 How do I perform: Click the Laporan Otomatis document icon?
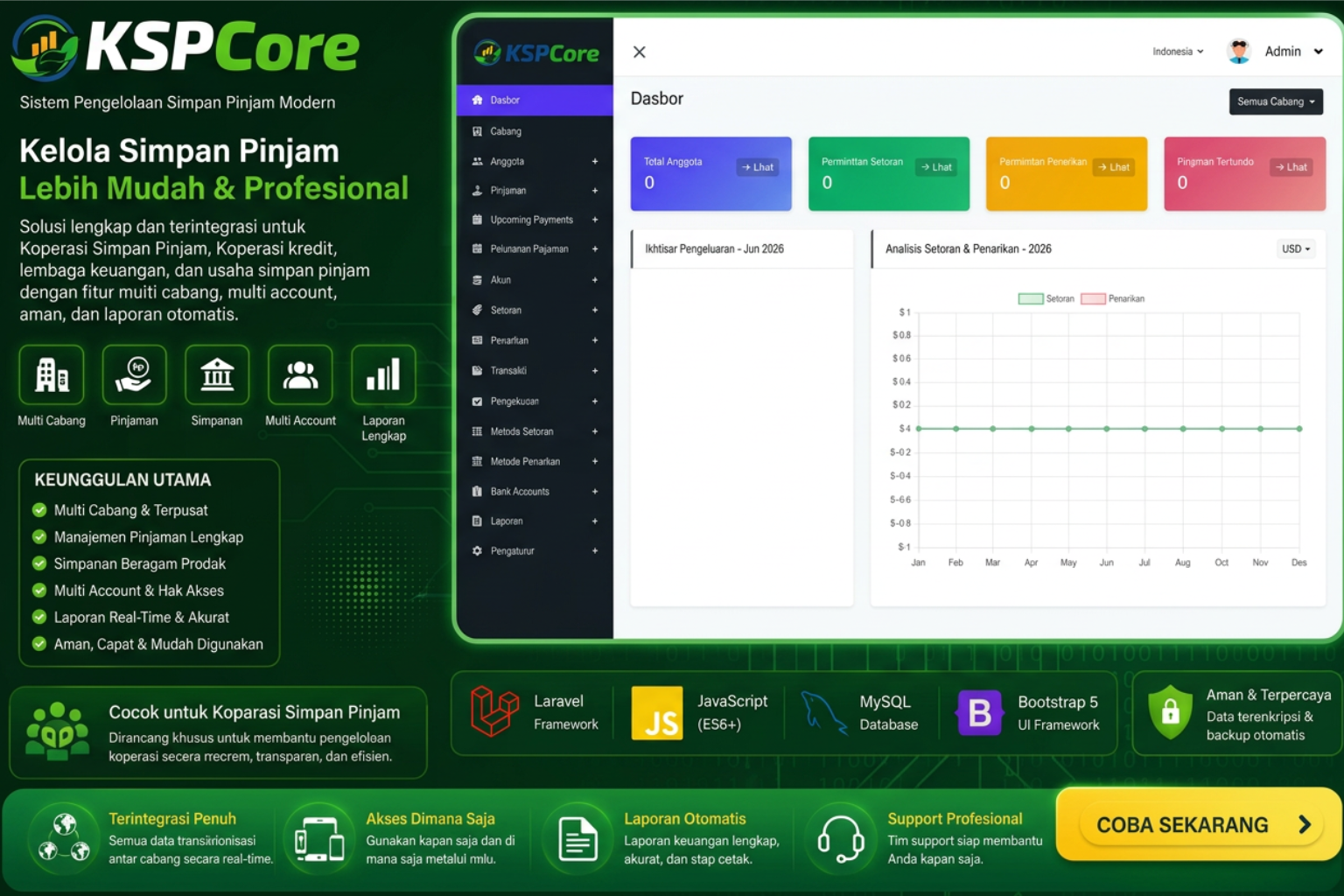[x=577, y=839]
